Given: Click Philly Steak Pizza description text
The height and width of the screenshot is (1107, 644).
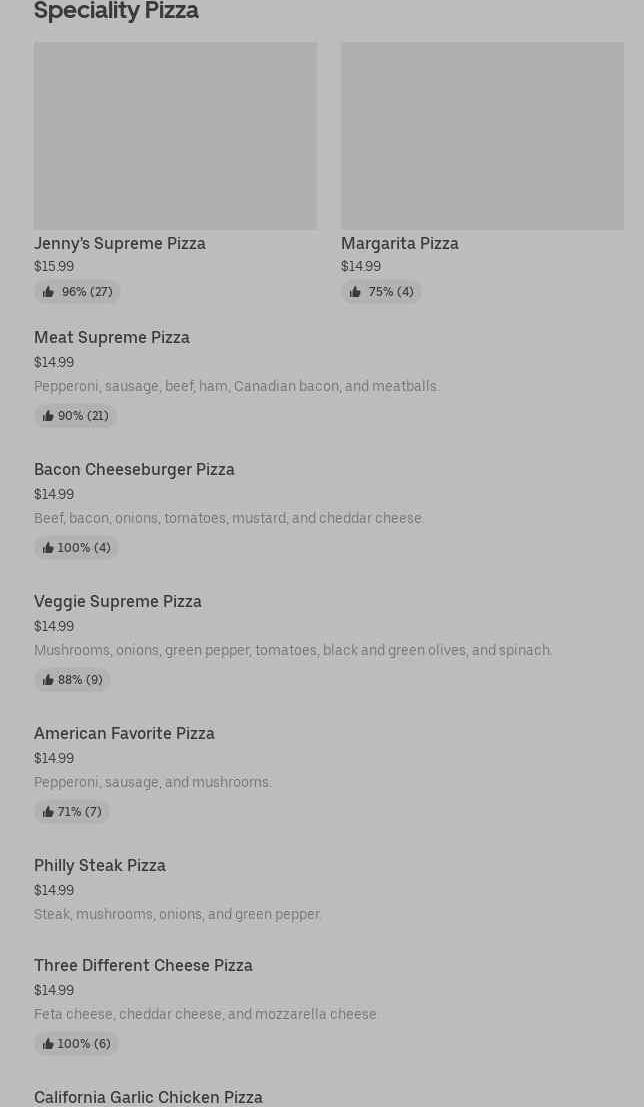Looking at the screenshot, I should [178, 914].
